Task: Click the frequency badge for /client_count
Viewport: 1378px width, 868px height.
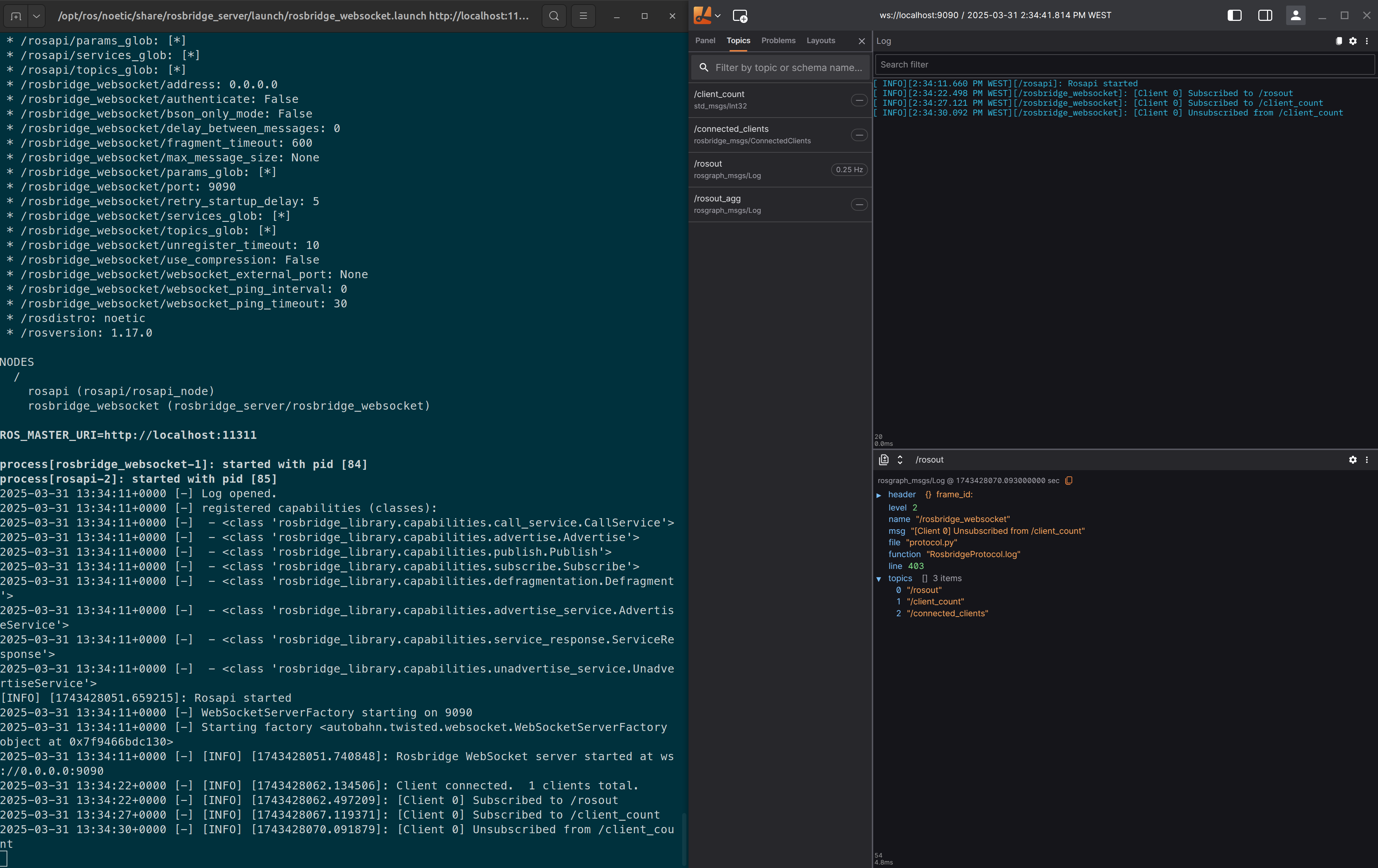Action: (x=859, y=100)
